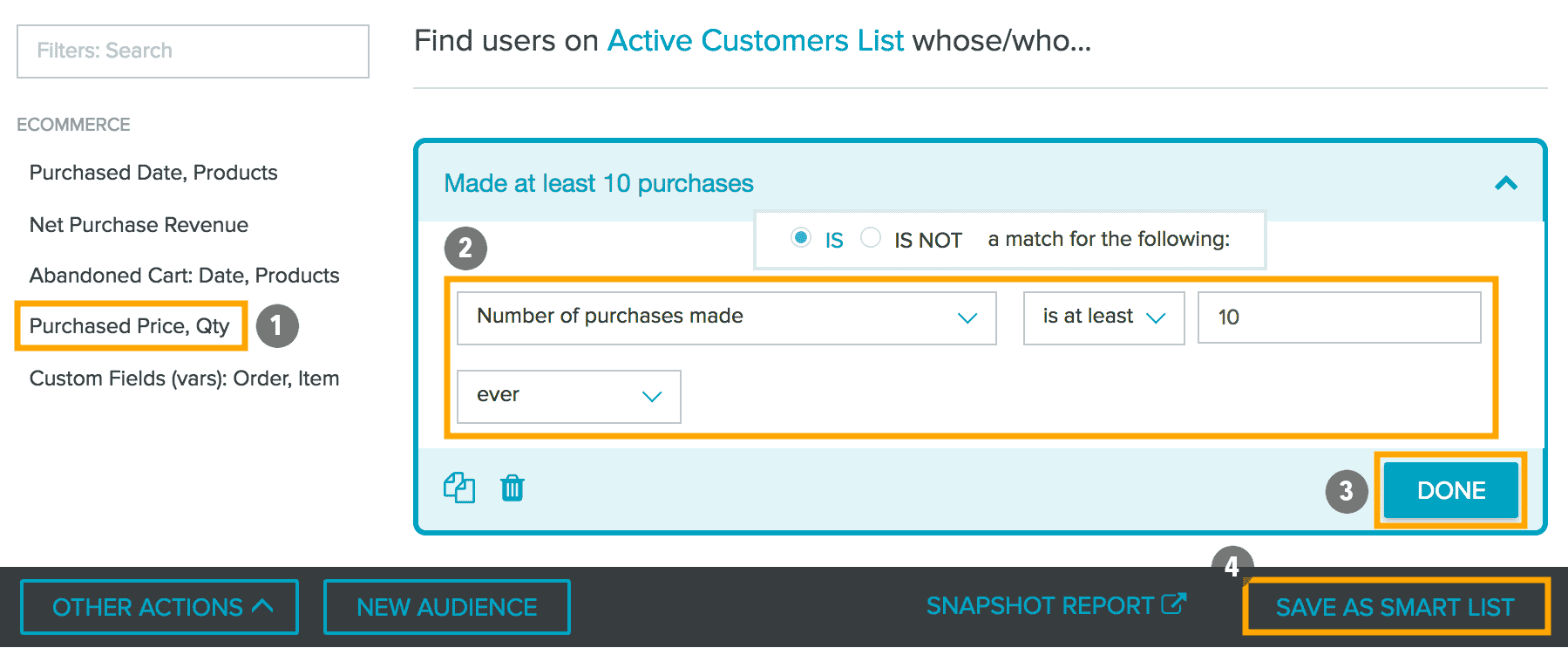The height and width of the screenshot is (648, 1568).
Task: Click the Filters search input field
Action: pyautogui.click(x=193, y=51)
